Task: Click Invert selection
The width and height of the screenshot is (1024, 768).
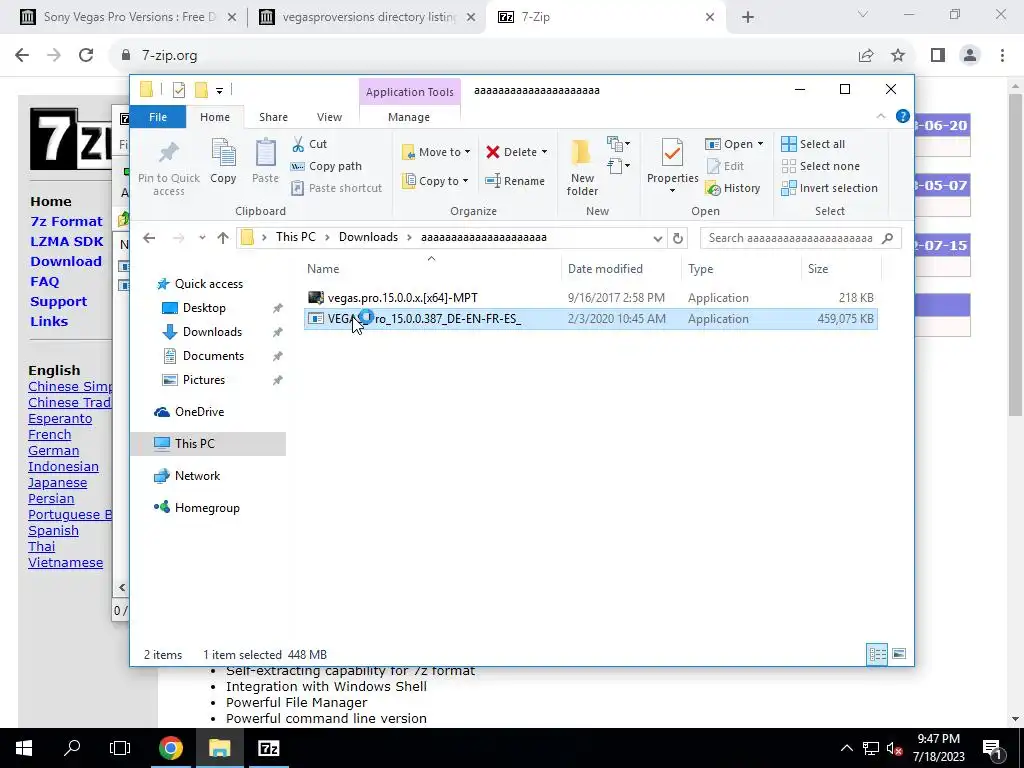Action: [829, 188]
